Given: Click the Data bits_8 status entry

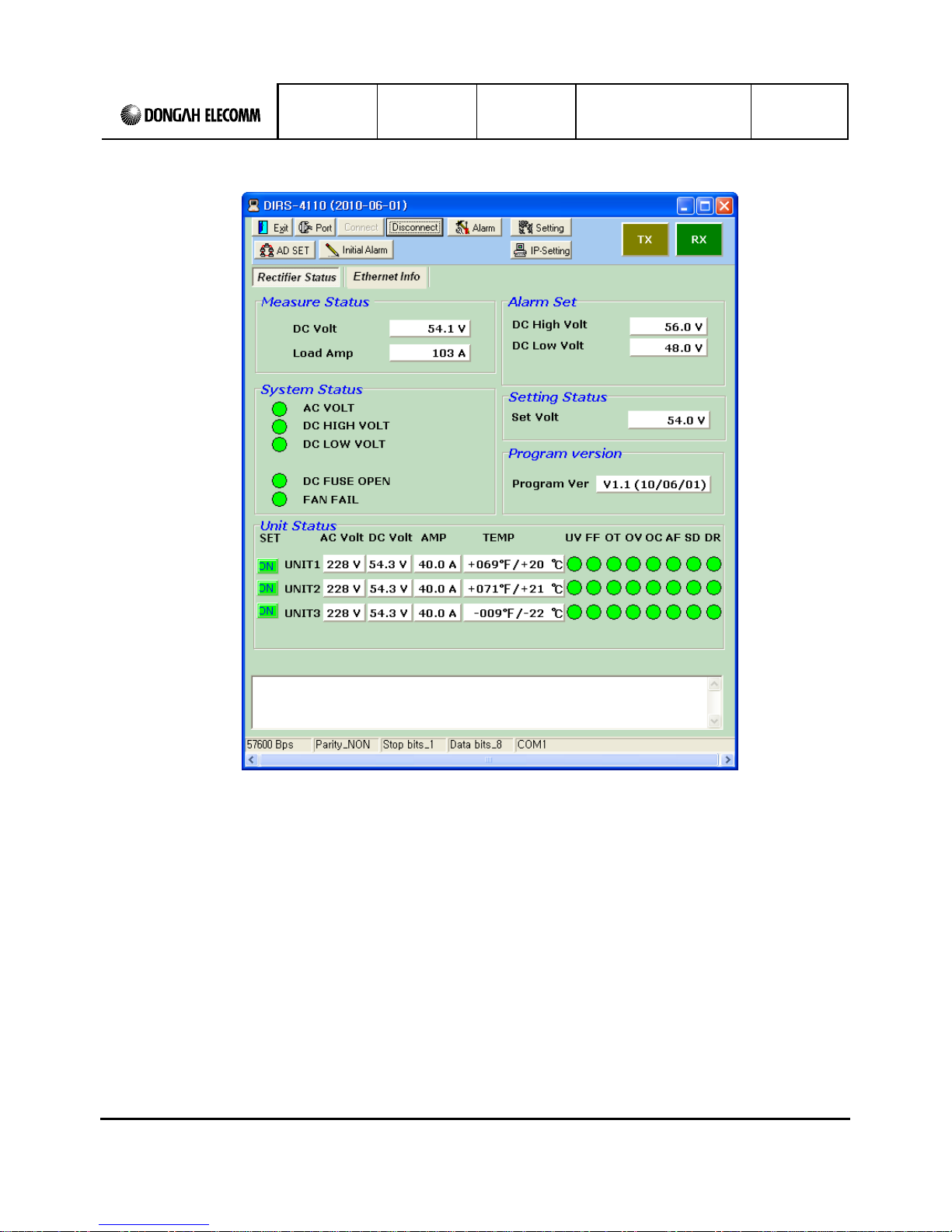Looking at the screenshot, I should click(x=480, y=745).
